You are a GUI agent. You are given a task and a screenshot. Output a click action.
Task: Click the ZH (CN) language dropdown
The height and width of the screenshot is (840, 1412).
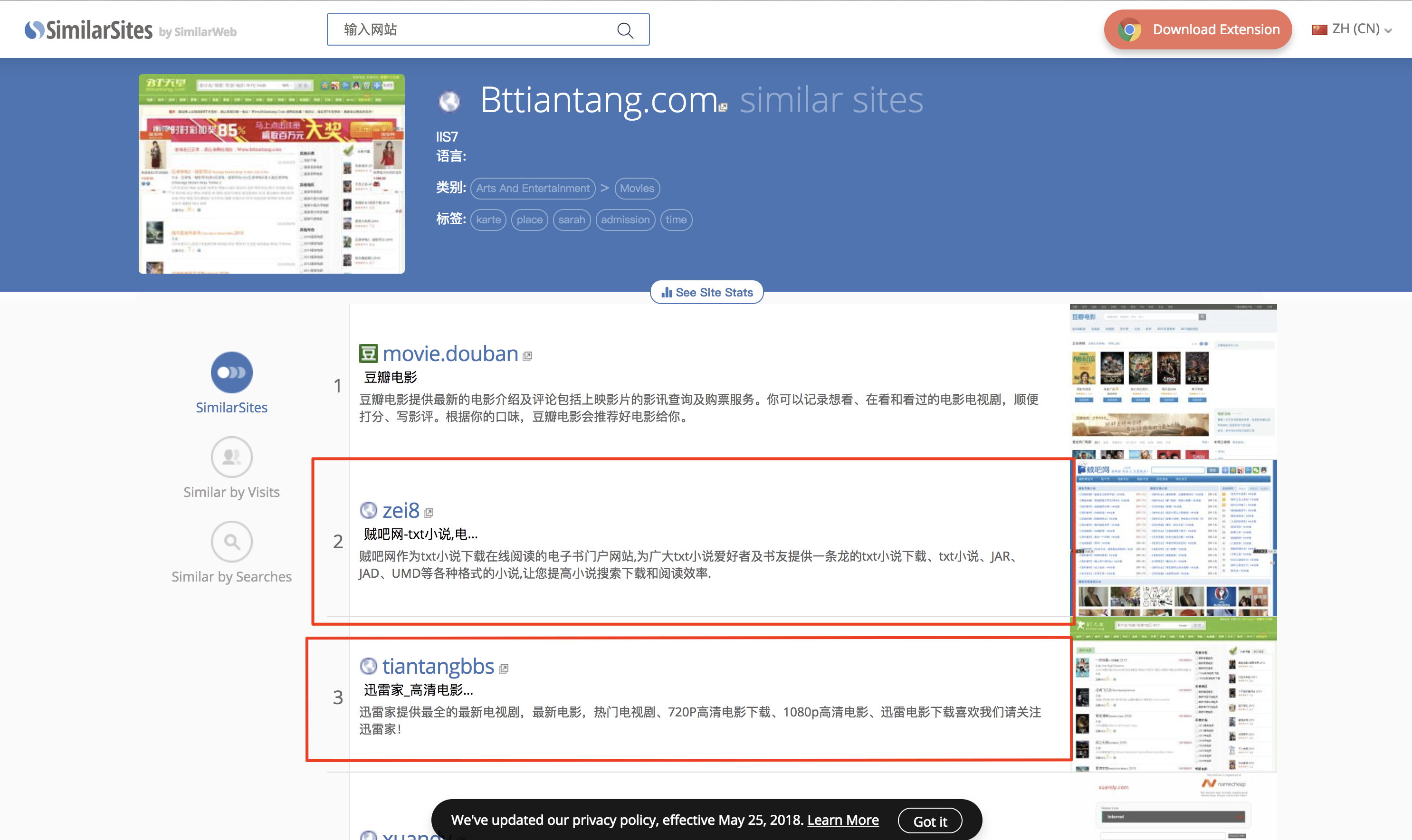tap(1355, 29)
